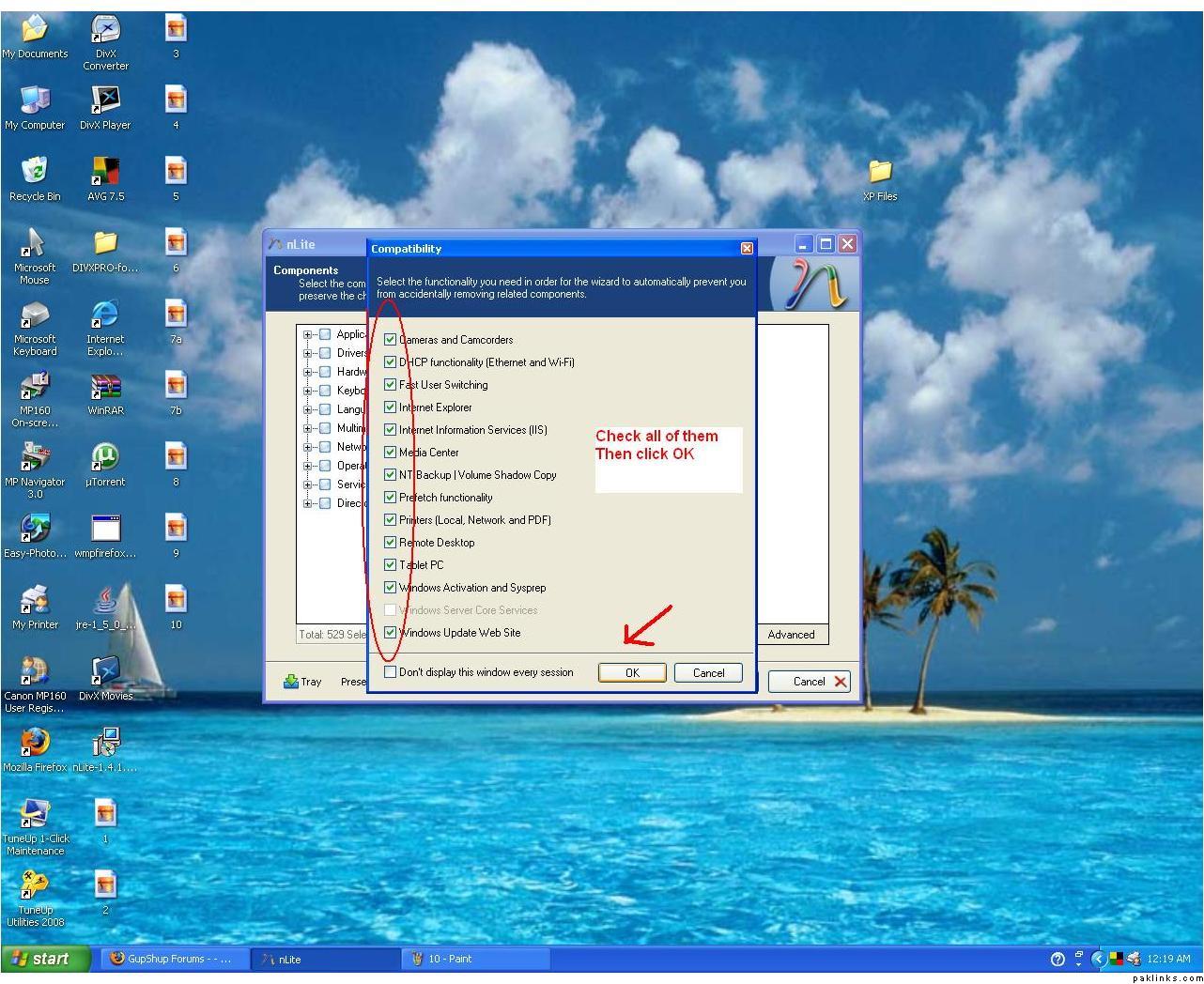Image resolution: width=1204 pixels, height=984 pixels.
Task: Launch TuneUp Utilities 2008 shortcut
Action: [x=35, y=885]
